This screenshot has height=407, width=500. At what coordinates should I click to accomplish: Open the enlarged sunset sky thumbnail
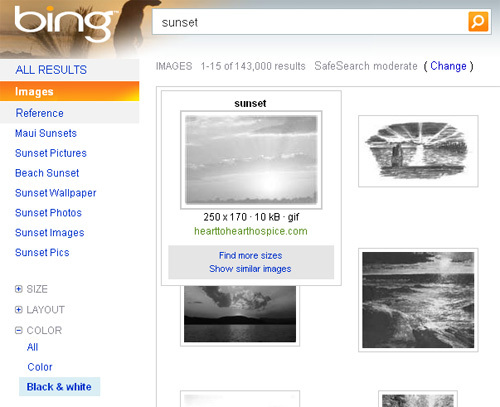pos(251,160)
